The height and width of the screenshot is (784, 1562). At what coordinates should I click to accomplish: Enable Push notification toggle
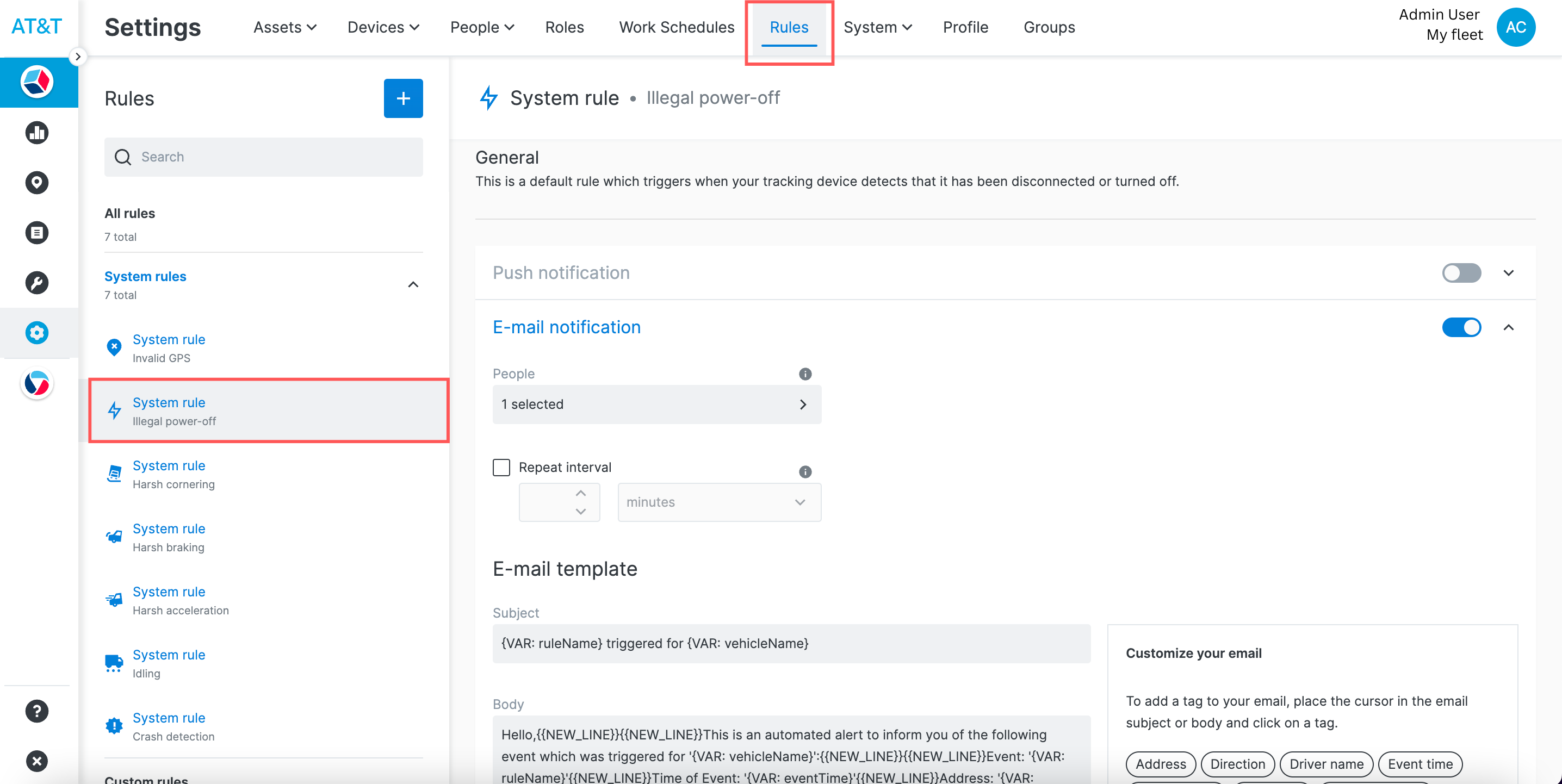[x=1461, y=273]
